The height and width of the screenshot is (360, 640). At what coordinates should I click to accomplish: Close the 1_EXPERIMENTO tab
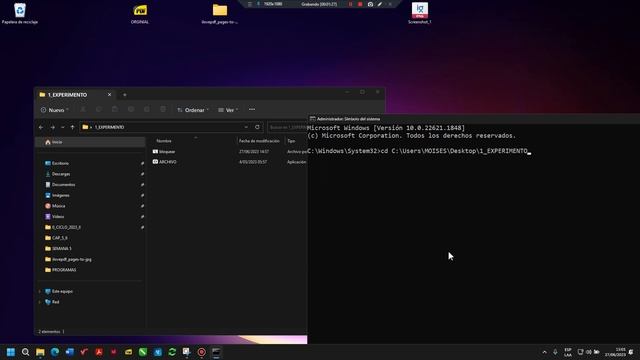point(109,95)
